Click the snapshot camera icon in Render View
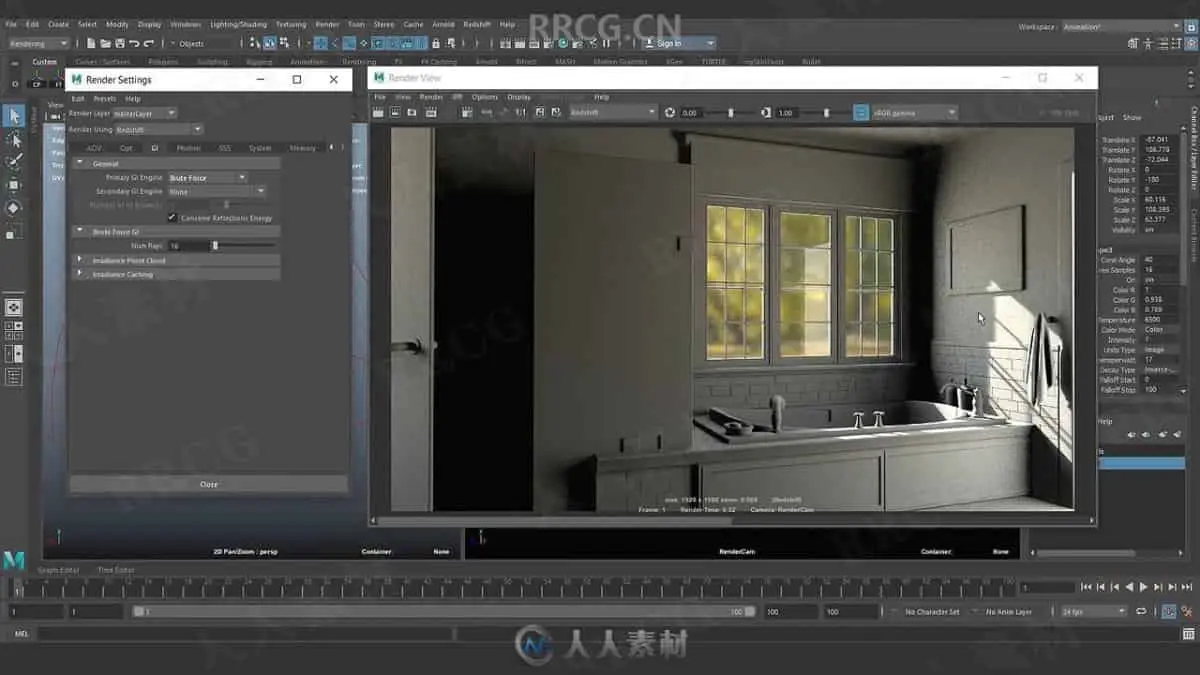Screen dimensions: 1200x675 coord(412,113)
